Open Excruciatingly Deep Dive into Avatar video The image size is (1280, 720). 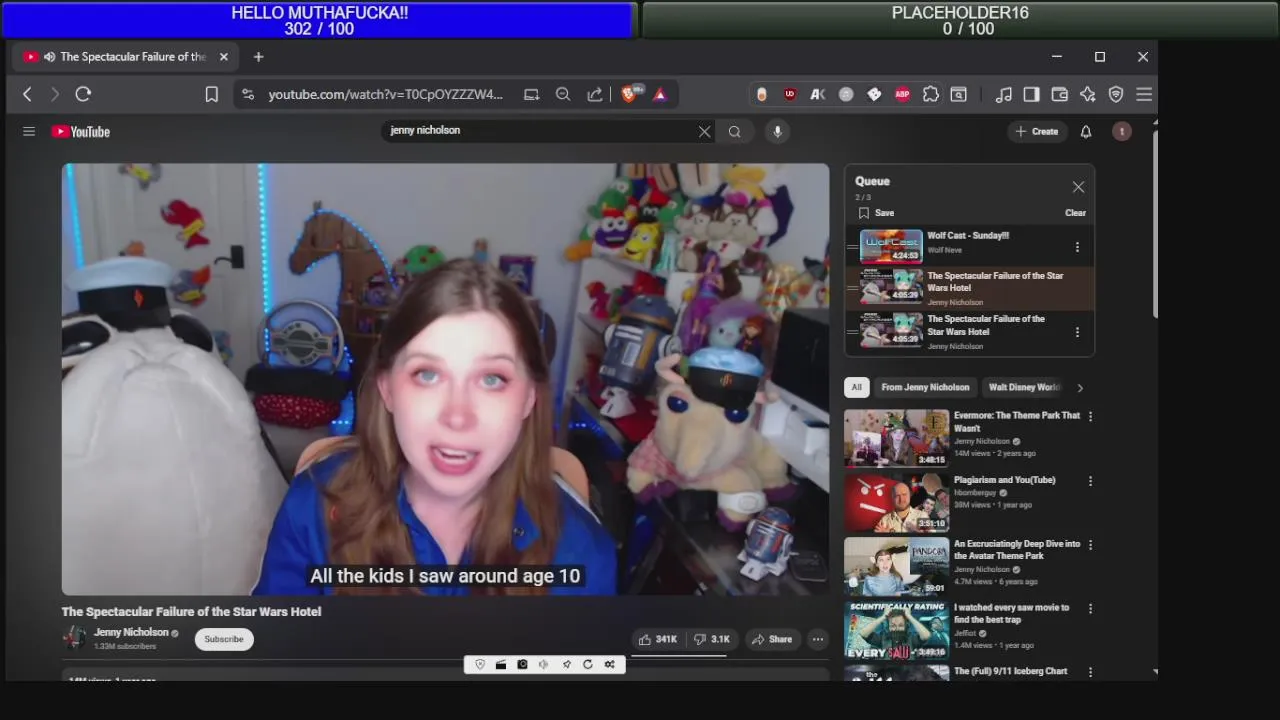tap(1017, 550)
